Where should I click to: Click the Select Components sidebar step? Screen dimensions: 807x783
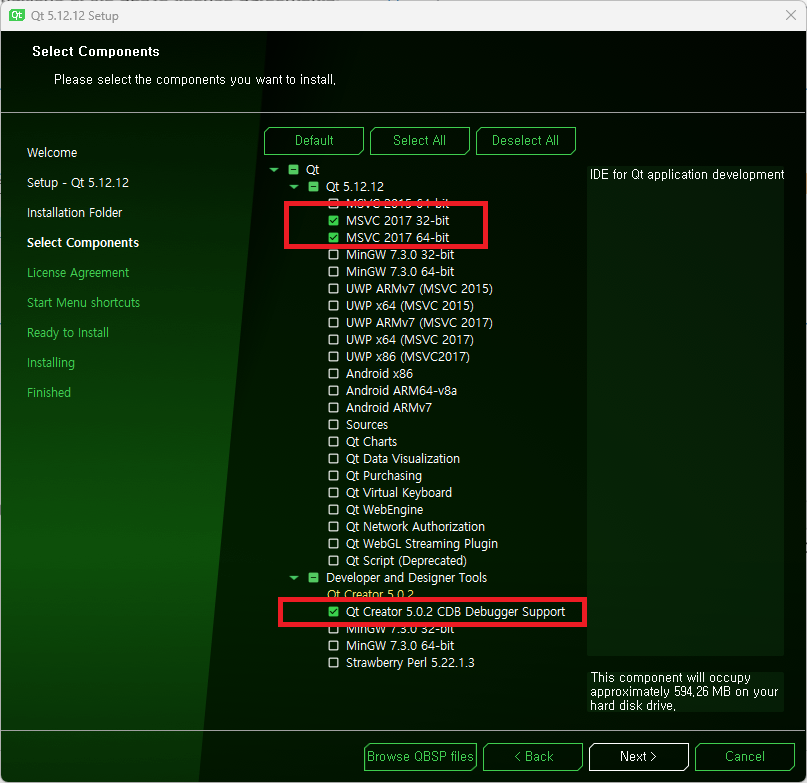(x=83, y=242)
